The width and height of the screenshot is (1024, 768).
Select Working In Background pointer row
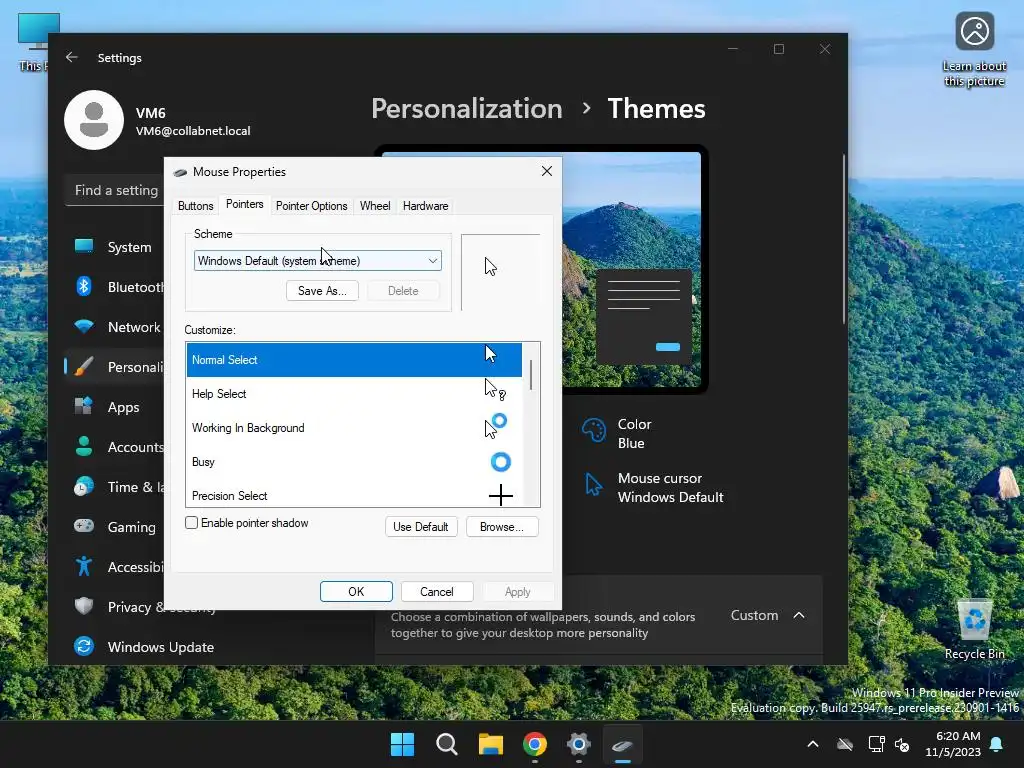[x=354, y=428]
